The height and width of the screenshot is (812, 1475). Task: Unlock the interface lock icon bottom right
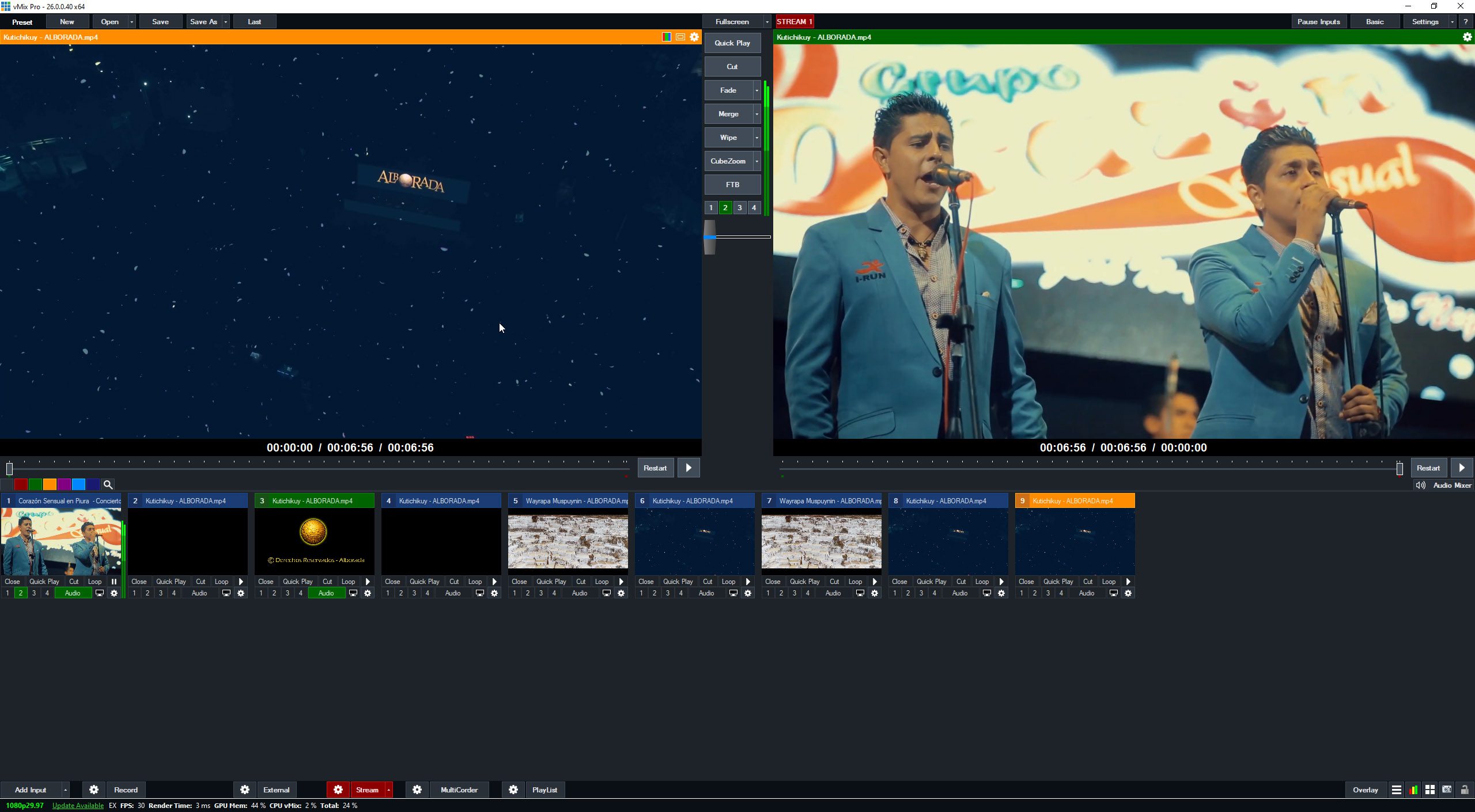[1465, 790]
